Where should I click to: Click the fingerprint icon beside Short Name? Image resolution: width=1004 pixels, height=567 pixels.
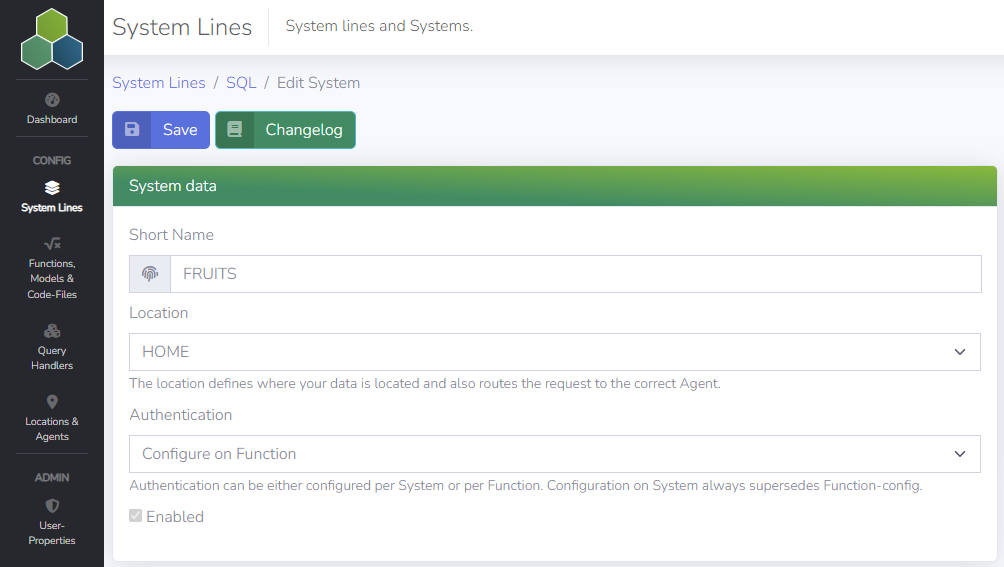click(150, 274)
